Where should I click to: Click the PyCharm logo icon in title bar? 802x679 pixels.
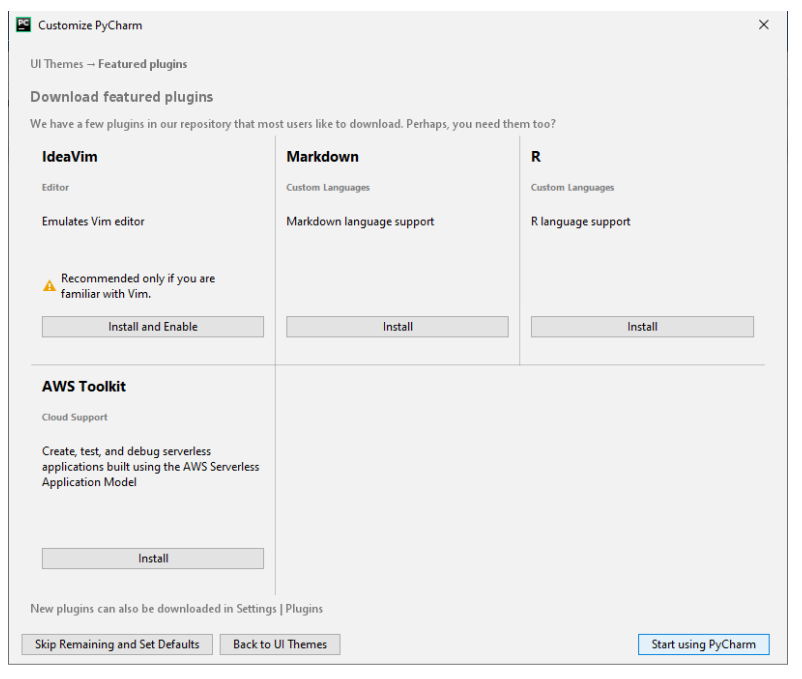pyautogui.click(x=24, y=25)
